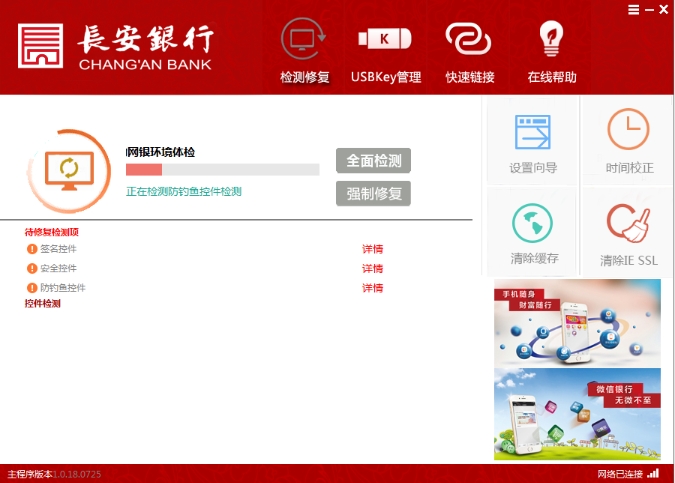This screenshot has width=675, height=483.
Task: Click the monitor refresh scan icon
Action: [69, 171]
